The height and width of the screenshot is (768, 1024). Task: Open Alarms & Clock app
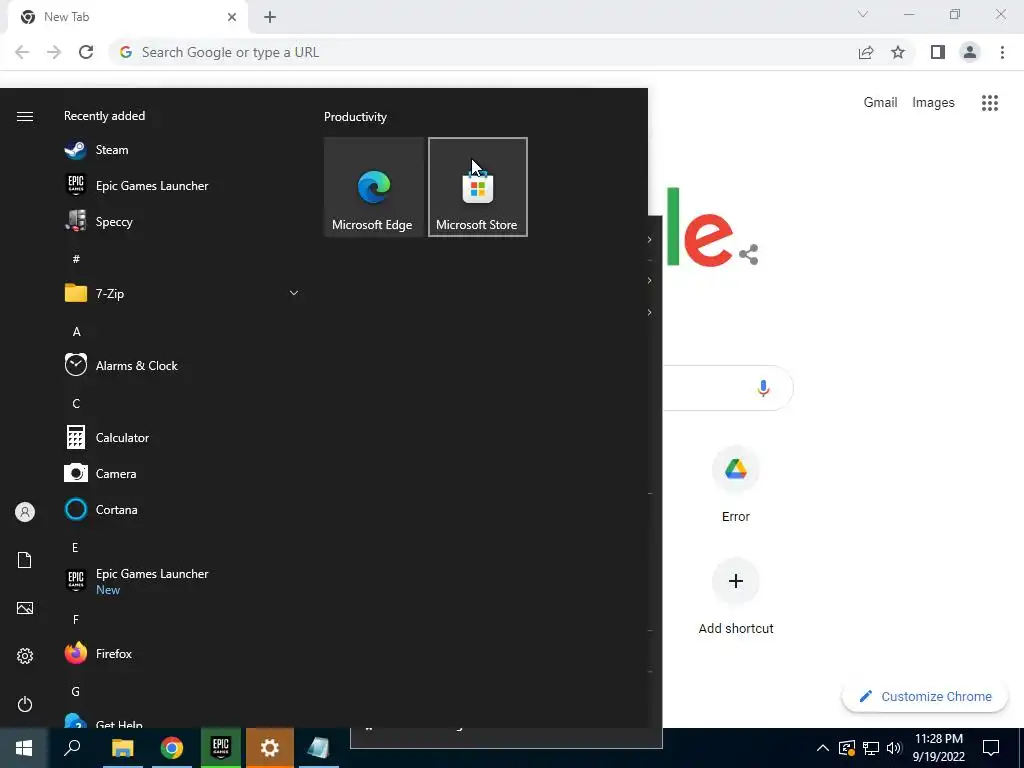click(x=136, y=365)
